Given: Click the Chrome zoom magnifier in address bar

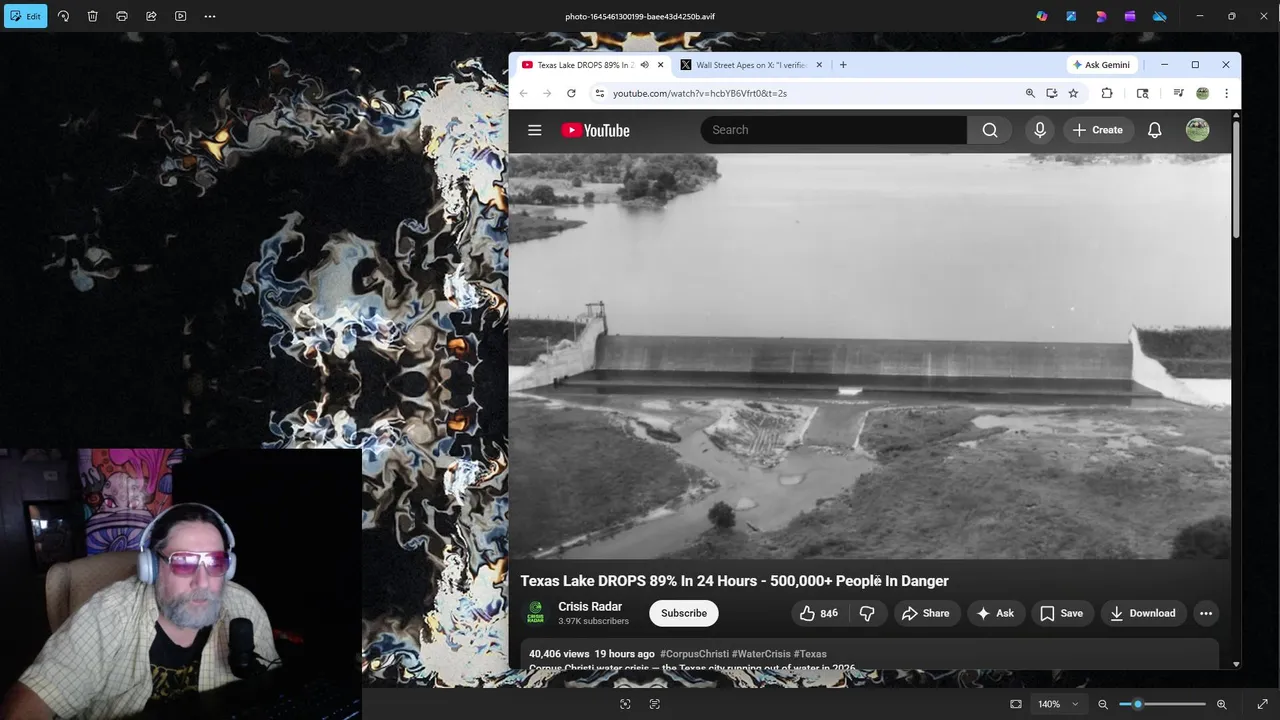Looking at the screenshot, I should 1030,93.
